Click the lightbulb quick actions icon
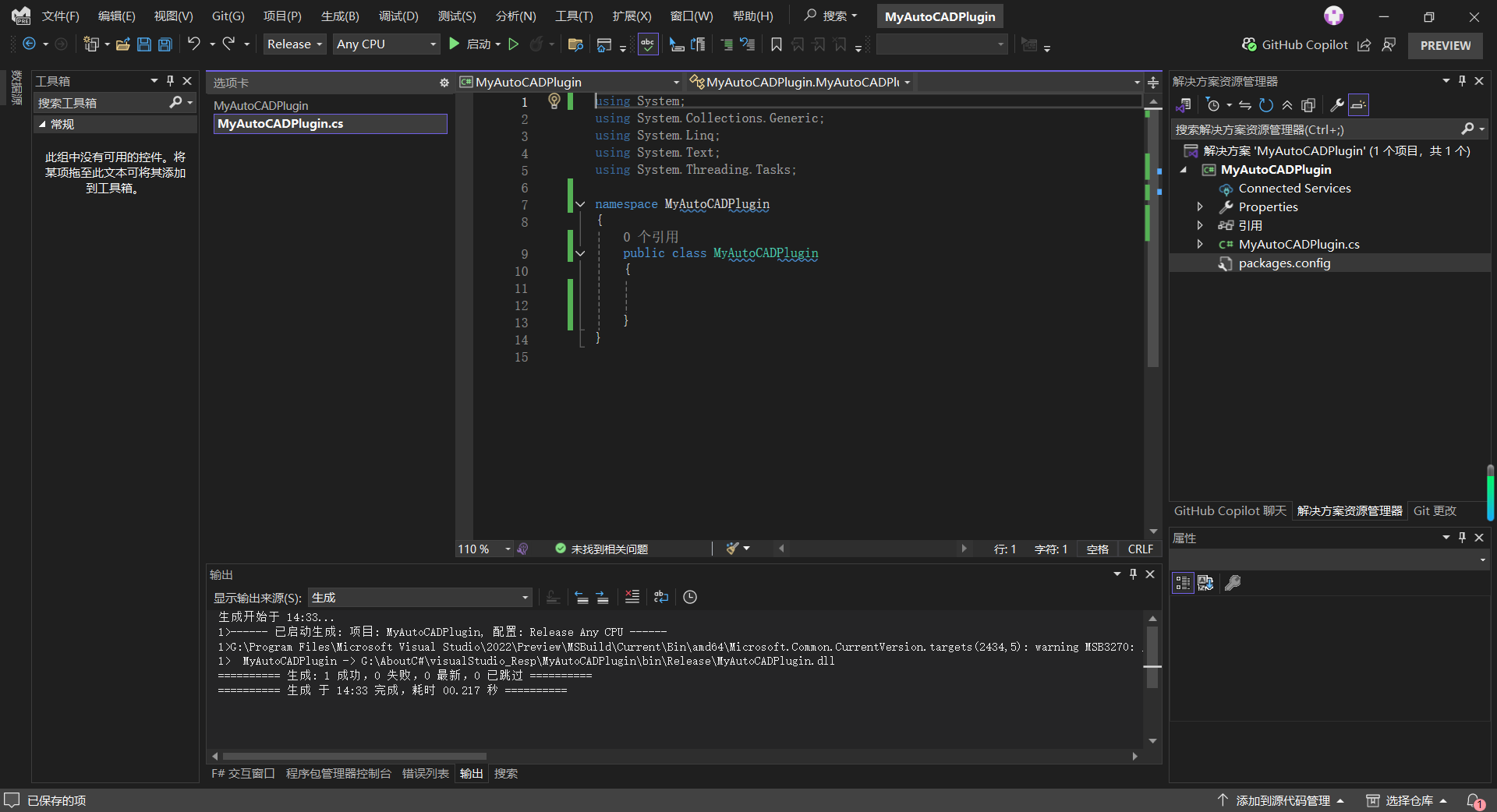 click(x=554, y=101)
